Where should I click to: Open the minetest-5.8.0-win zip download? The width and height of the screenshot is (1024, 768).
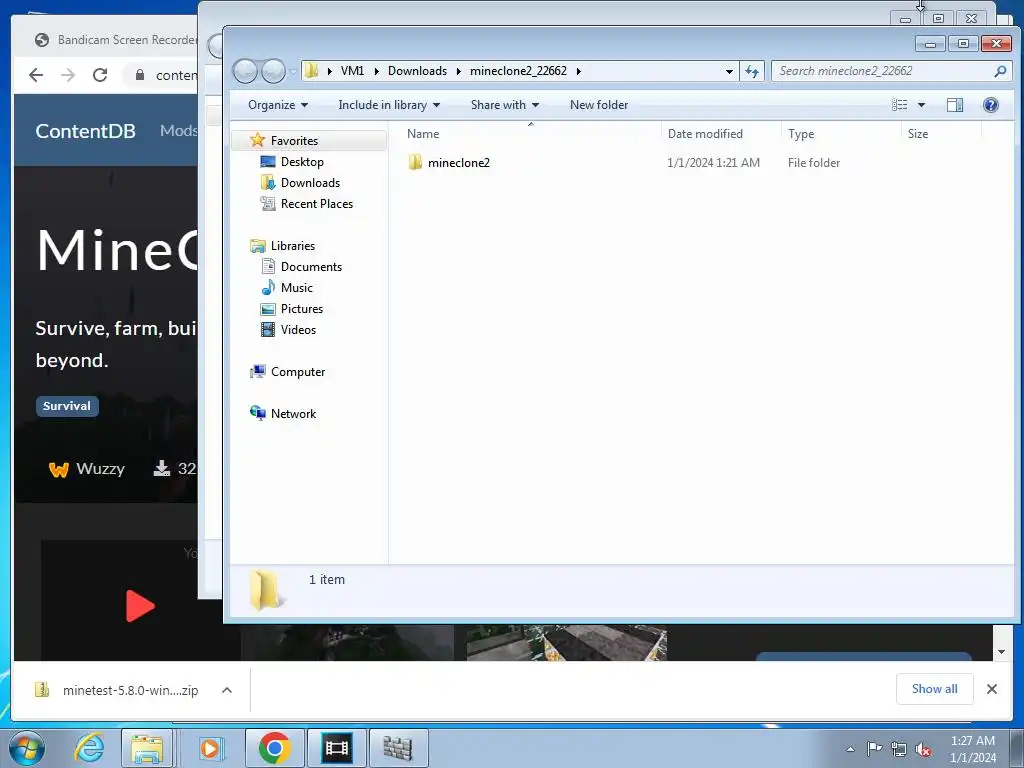pyautogui.click(x=118, y=690)
